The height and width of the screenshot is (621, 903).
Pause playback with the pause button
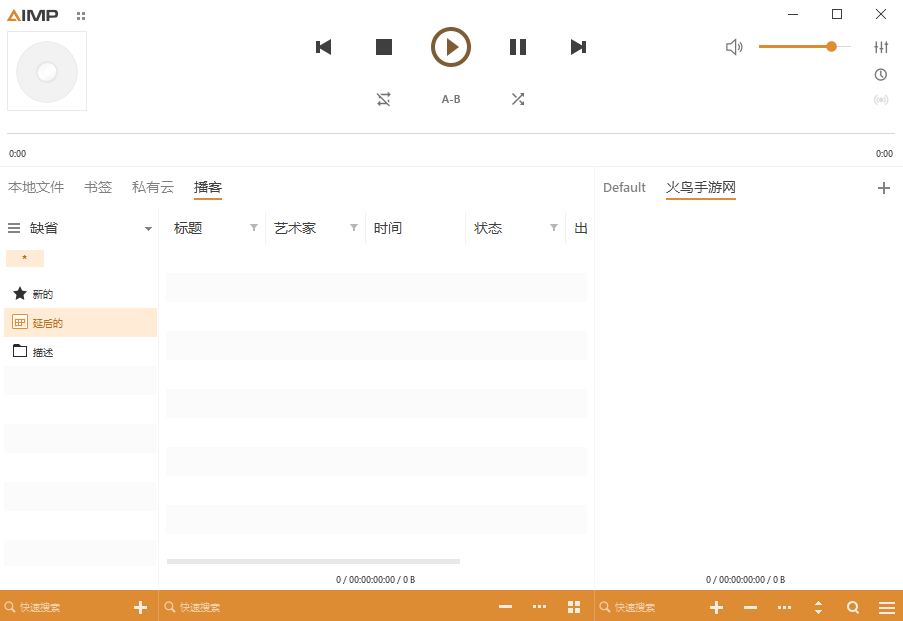tap(518, 47)
